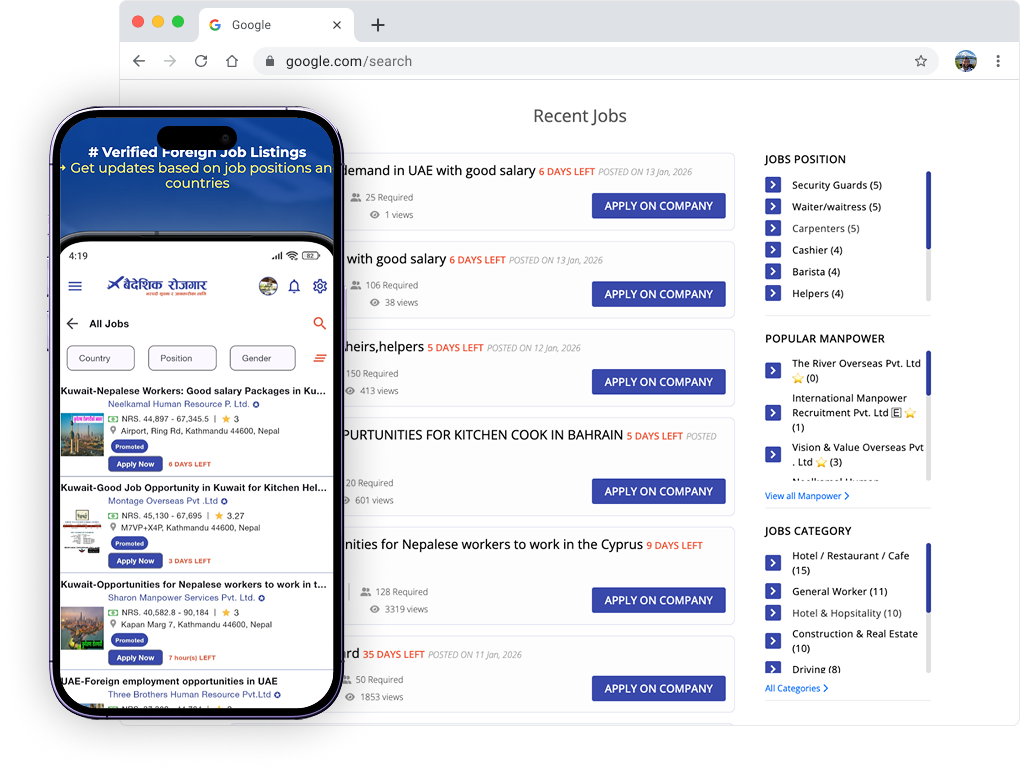The image size is (1020, 770).
Task: Reload the page with browser refresh icon
Action: (x=201, y=61)
